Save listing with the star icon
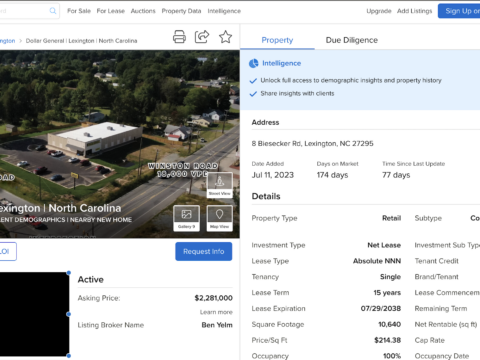Image resolution: width=480 pixels, height=360 pixels. point(225,37)
